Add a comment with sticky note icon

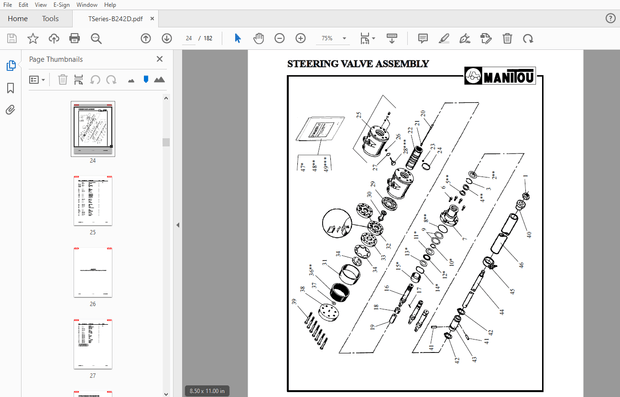tap(423, 38)
